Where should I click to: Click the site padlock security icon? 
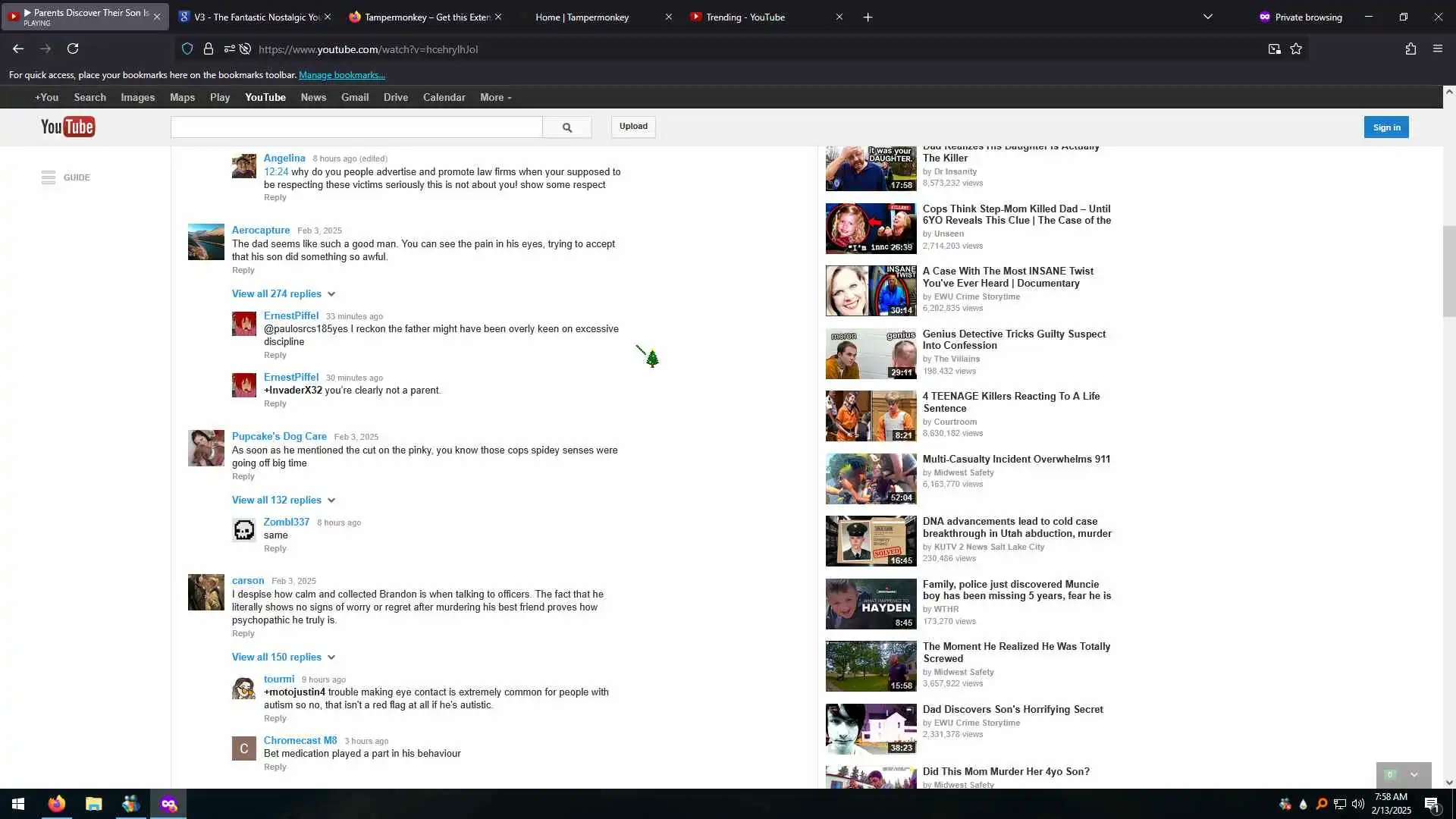(x=208, y=49)
